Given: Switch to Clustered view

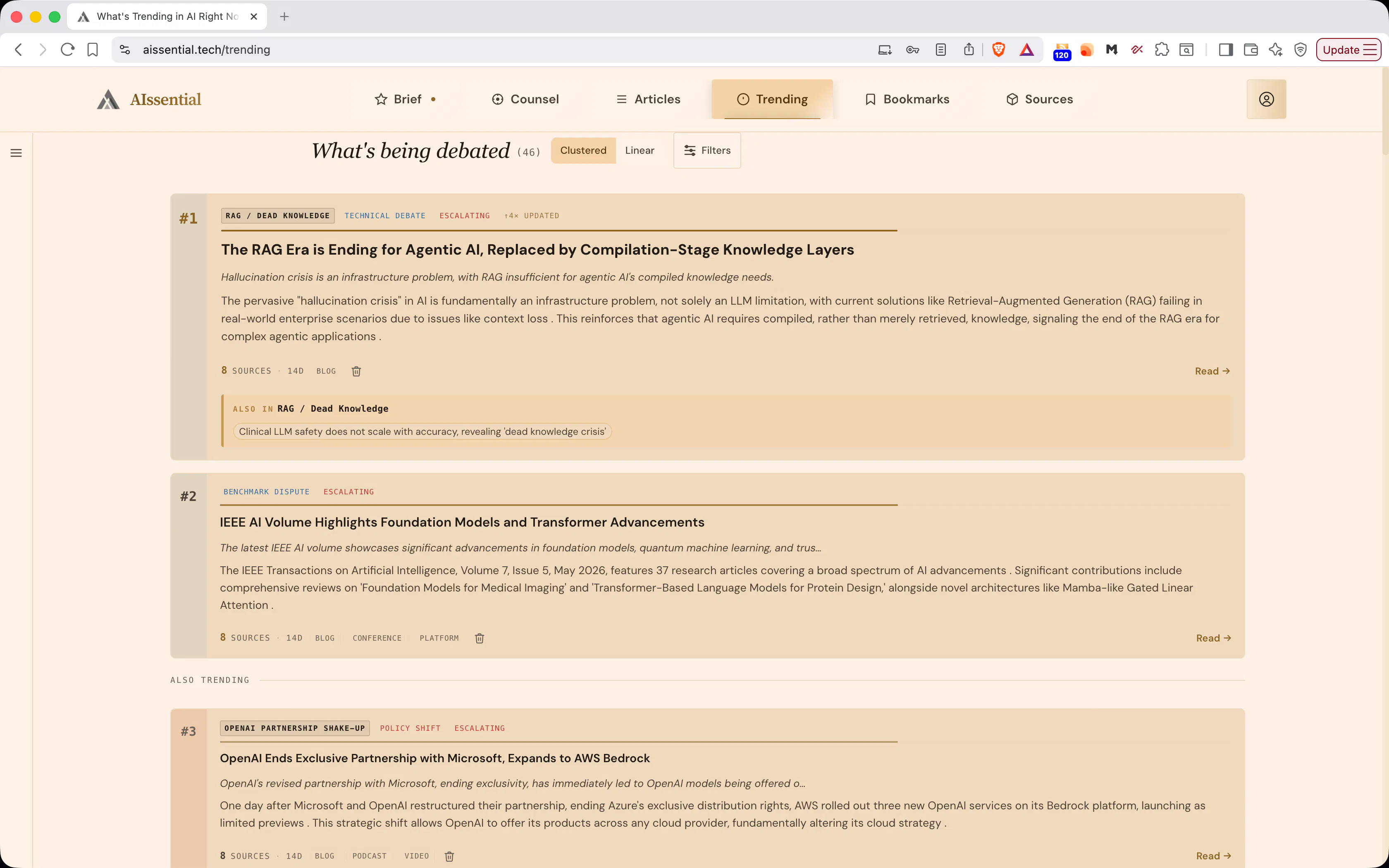Looking at the screenshot, I should click(x=583, y=150).
